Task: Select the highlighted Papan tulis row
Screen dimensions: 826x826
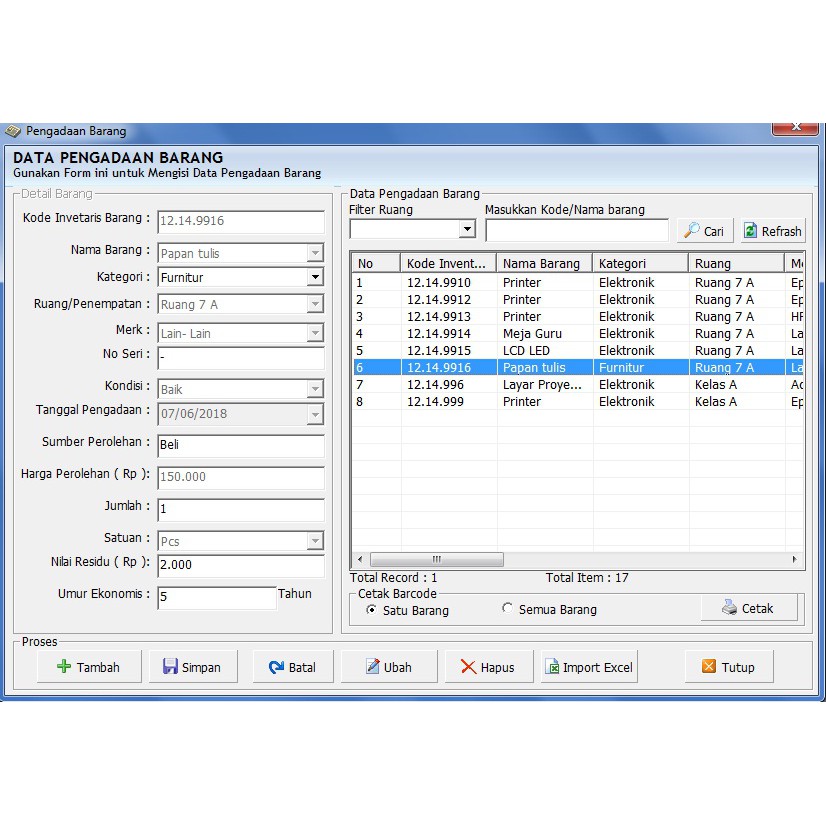Action: pos(578,367)
